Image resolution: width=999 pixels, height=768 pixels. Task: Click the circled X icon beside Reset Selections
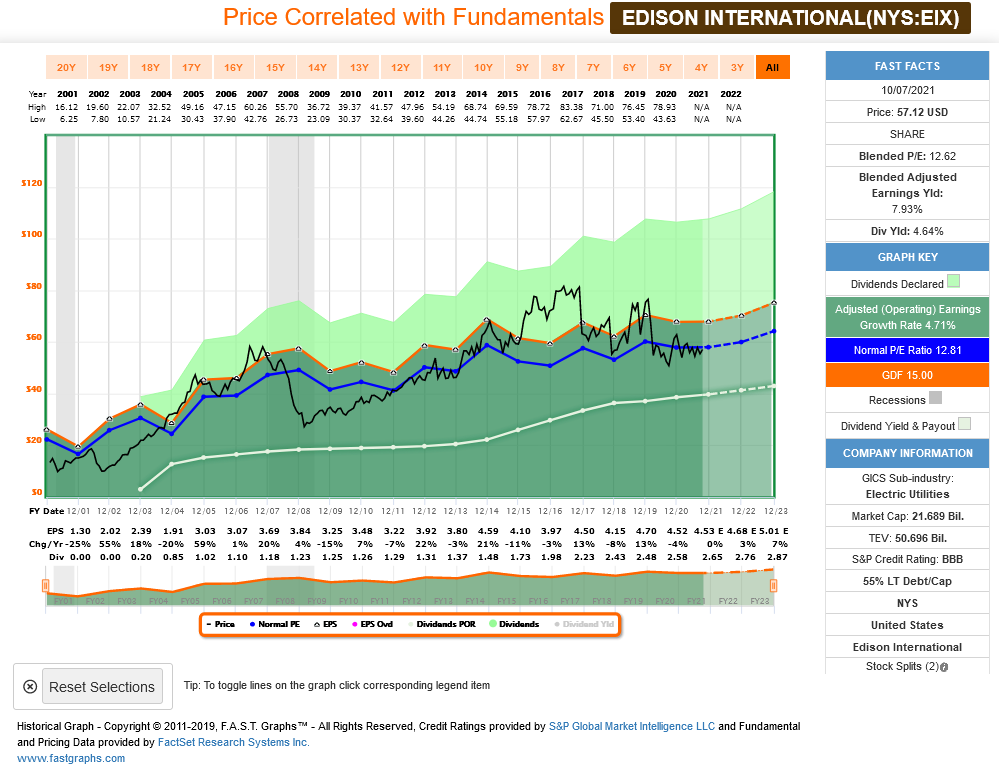[x=30, y=686]
